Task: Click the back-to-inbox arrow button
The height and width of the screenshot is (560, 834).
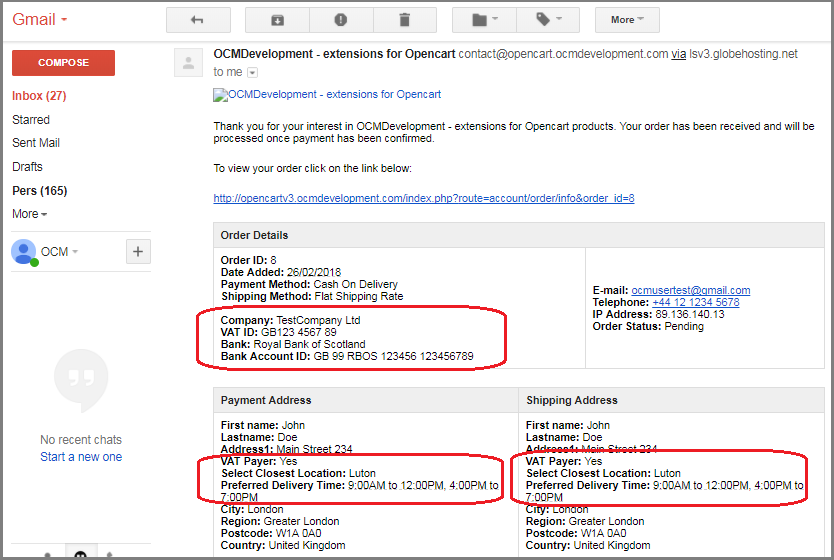Action: [198, 20]
